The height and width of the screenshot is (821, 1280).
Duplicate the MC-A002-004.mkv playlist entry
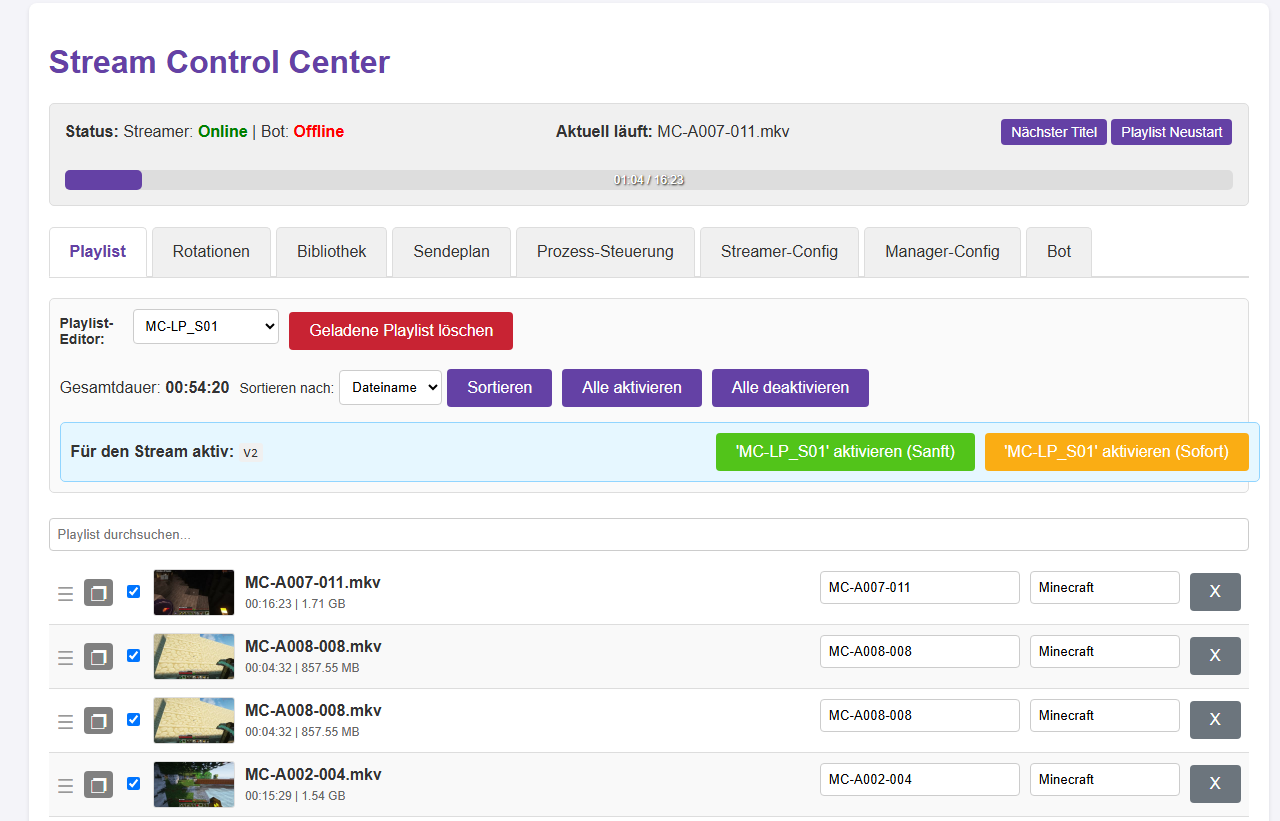(x=98, y=784)
